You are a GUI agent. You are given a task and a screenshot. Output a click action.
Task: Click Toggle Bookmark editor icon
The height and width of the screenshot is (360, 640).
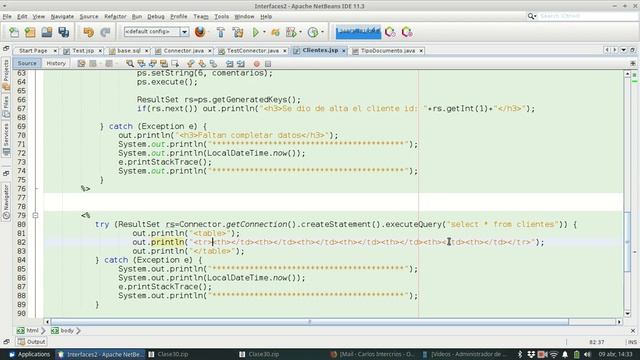coord(213,64)
